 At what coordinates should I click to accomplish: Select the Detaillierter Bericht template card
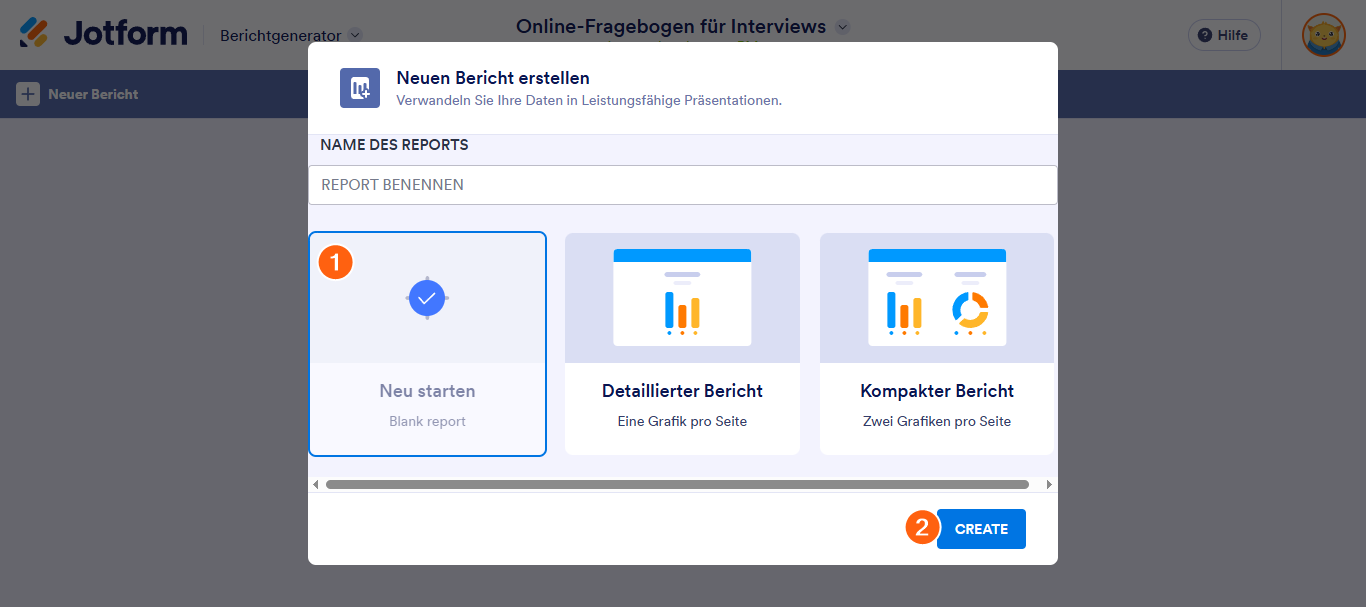click(x=682, y=344)
